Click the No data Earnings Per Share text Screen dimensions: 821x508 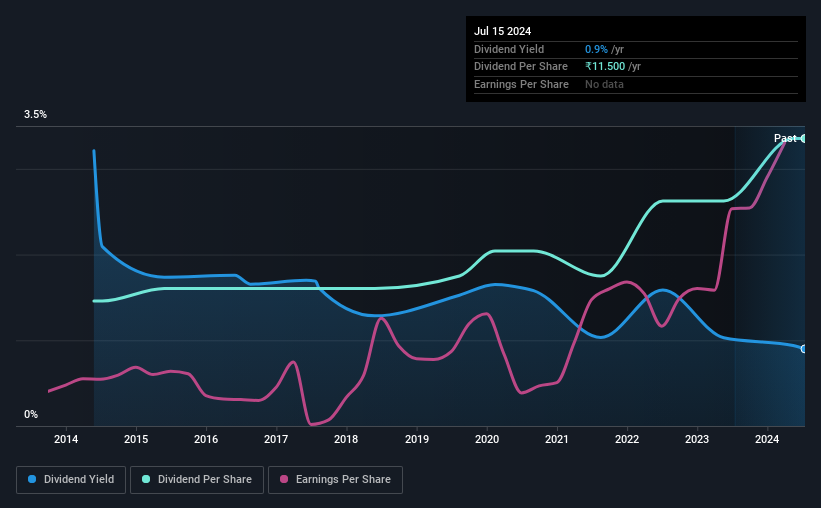pos(604,84)
